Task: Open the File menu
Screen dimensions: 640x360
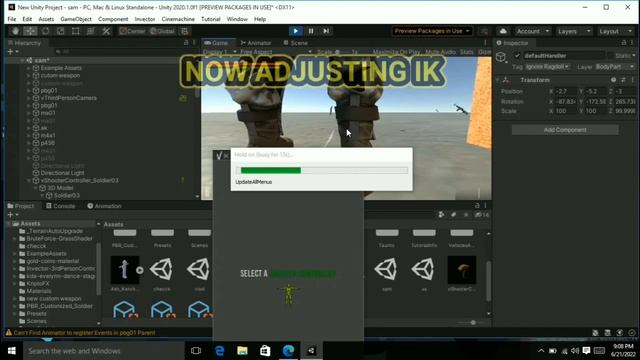Action: point(12,19)
